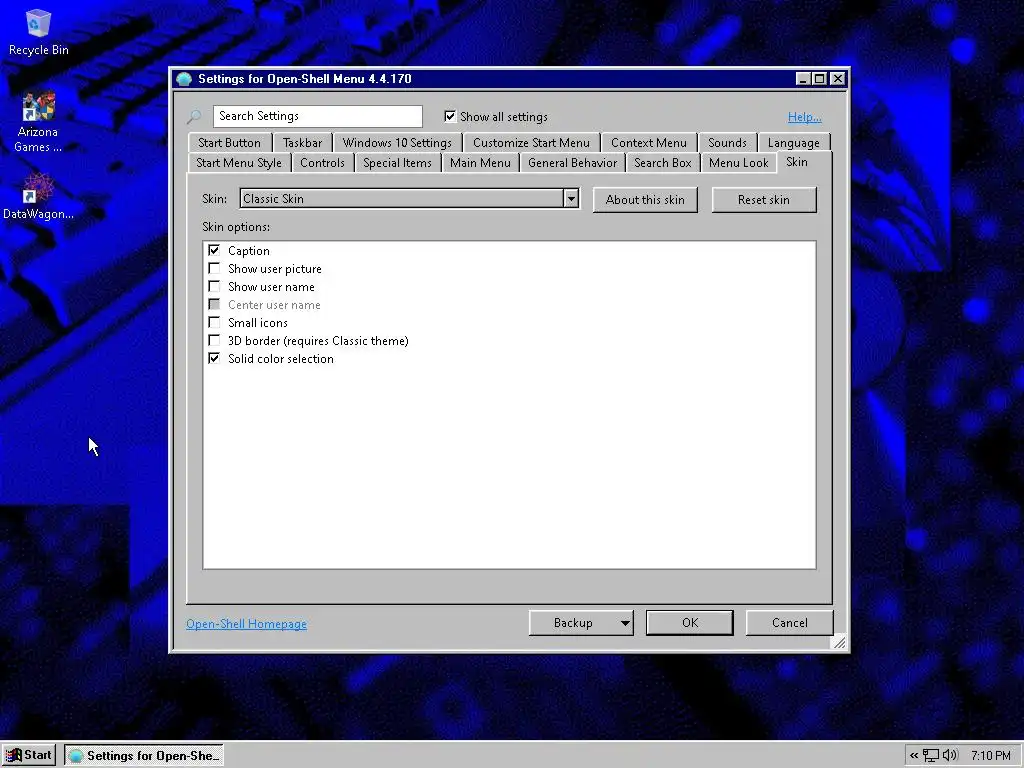Switch to the Taskbar tab
This screenshot has height=768, width=1024.
[x=302, y=142]
